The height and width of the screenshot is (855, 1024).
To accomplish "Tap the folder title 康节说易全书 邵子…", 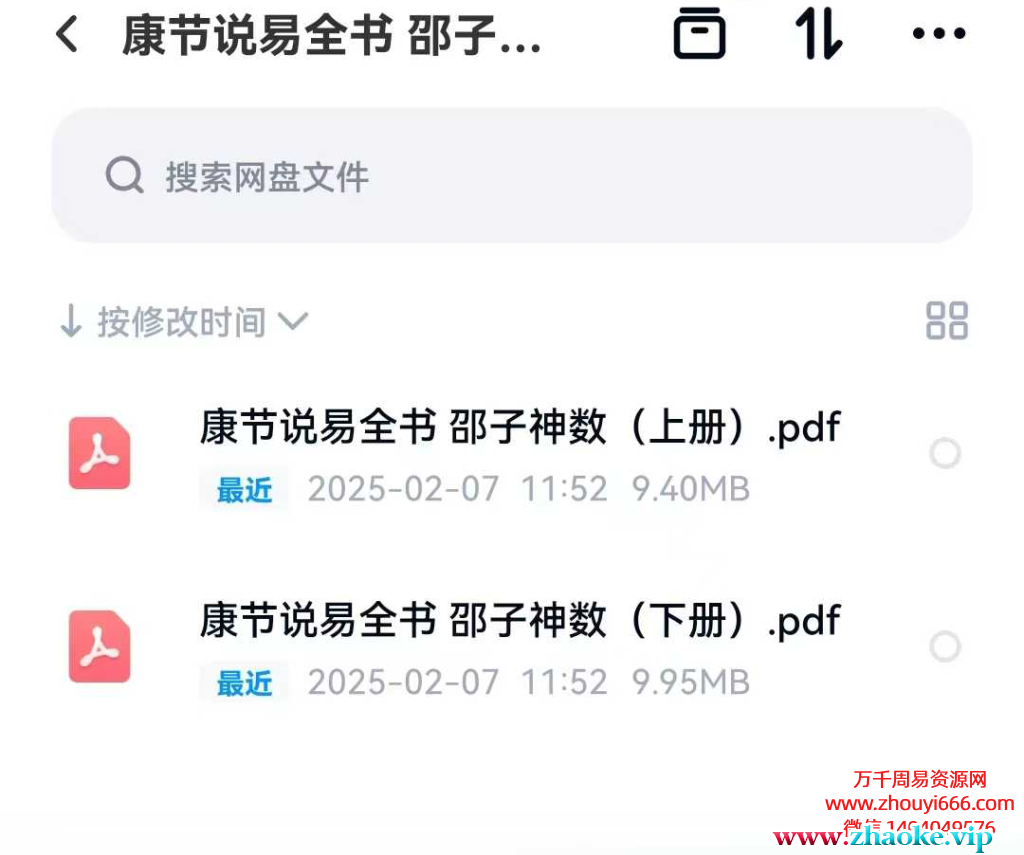I will pos(331,35).
